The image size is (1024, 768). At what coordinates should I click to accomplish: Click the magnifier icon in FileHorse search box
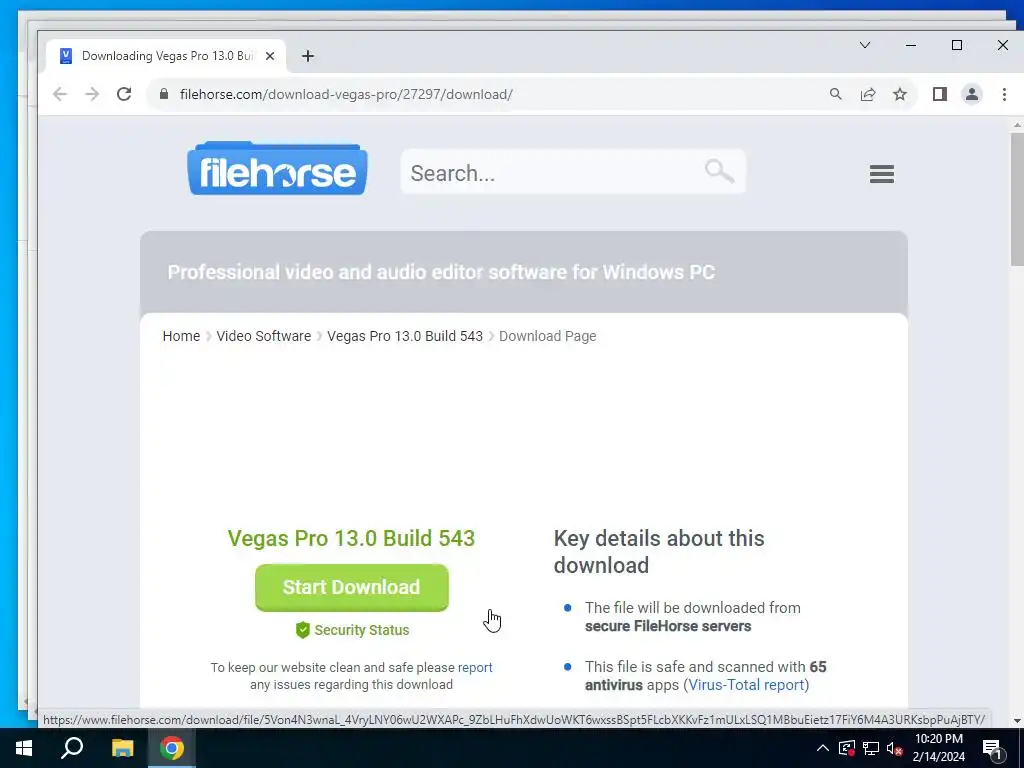click(719, 171)
